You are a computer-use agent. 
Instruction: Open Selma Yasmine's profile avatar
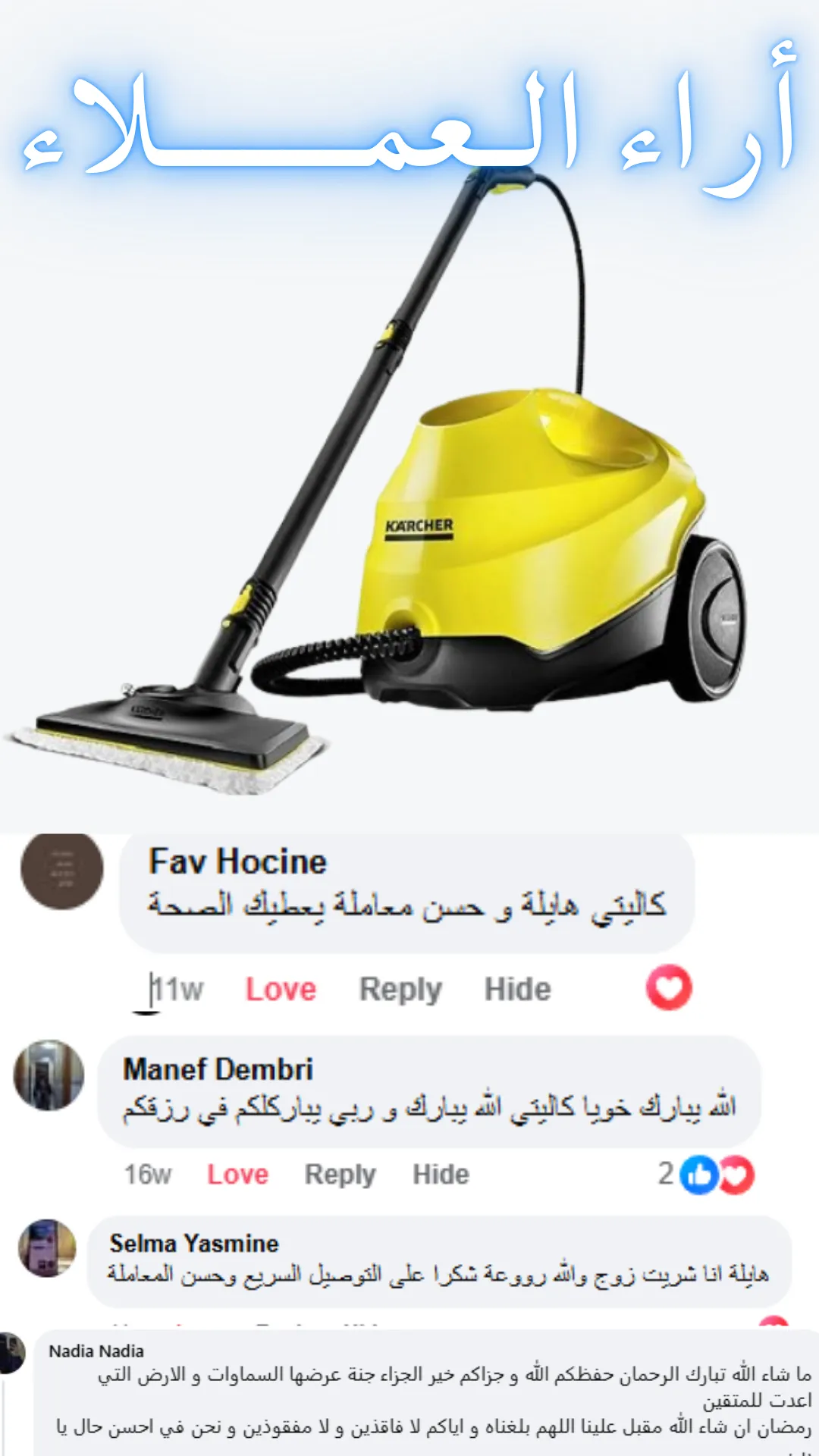[47, 1247]
